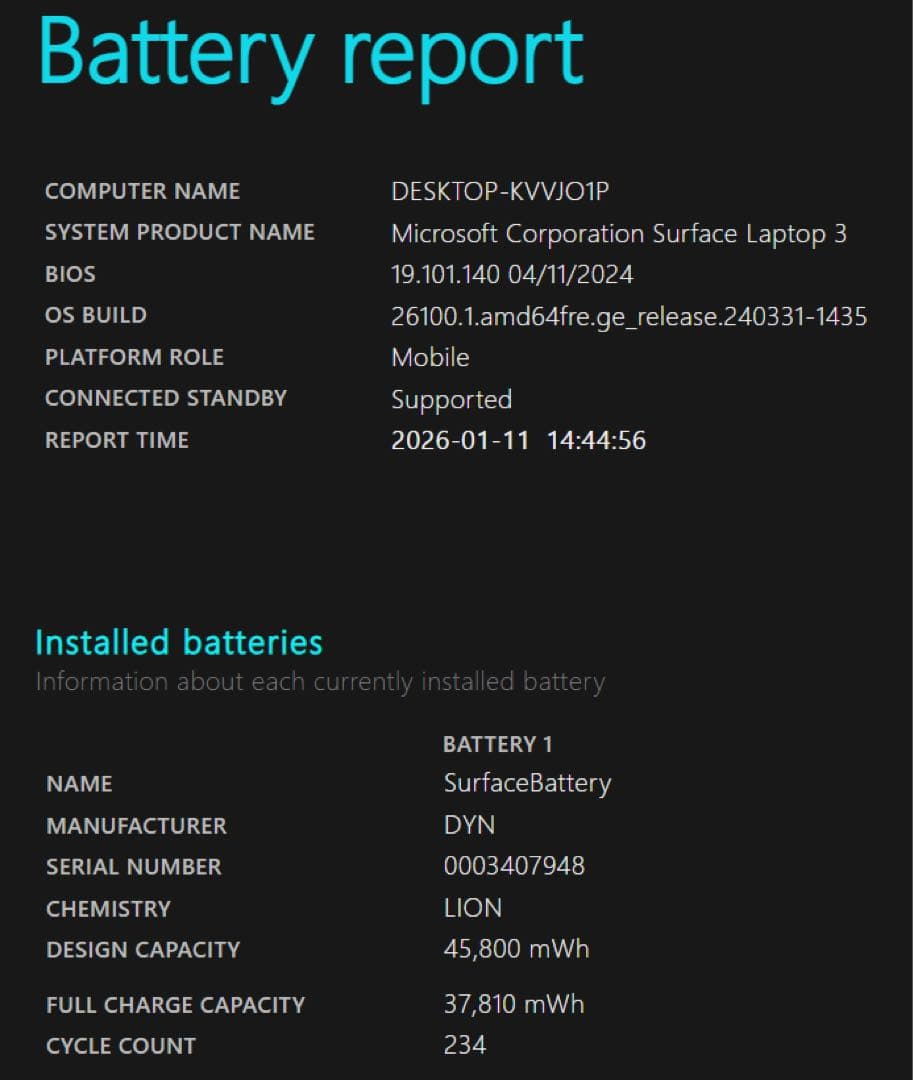
Task: Click the OS build value text
Action: coord(628,316)
